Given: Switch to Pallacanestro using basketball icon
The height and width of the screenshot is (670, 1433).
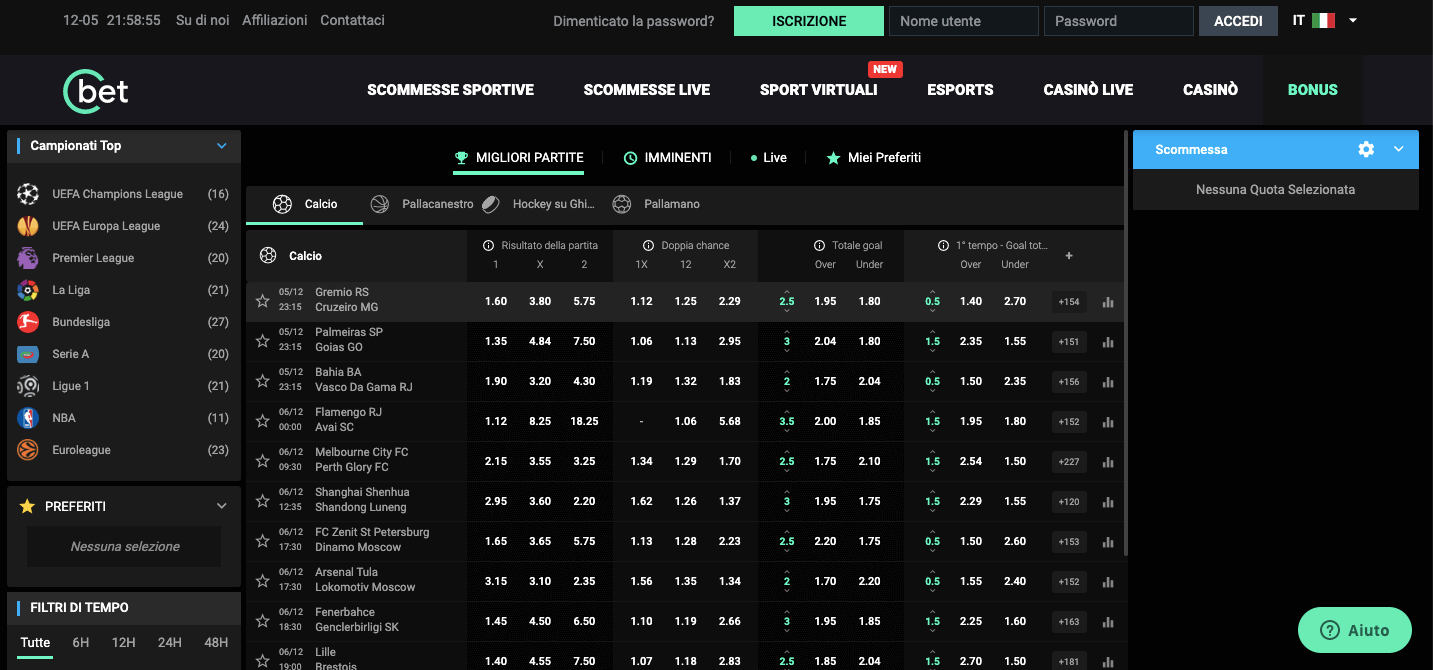Looking at the screenshot, I should point(380,204).
